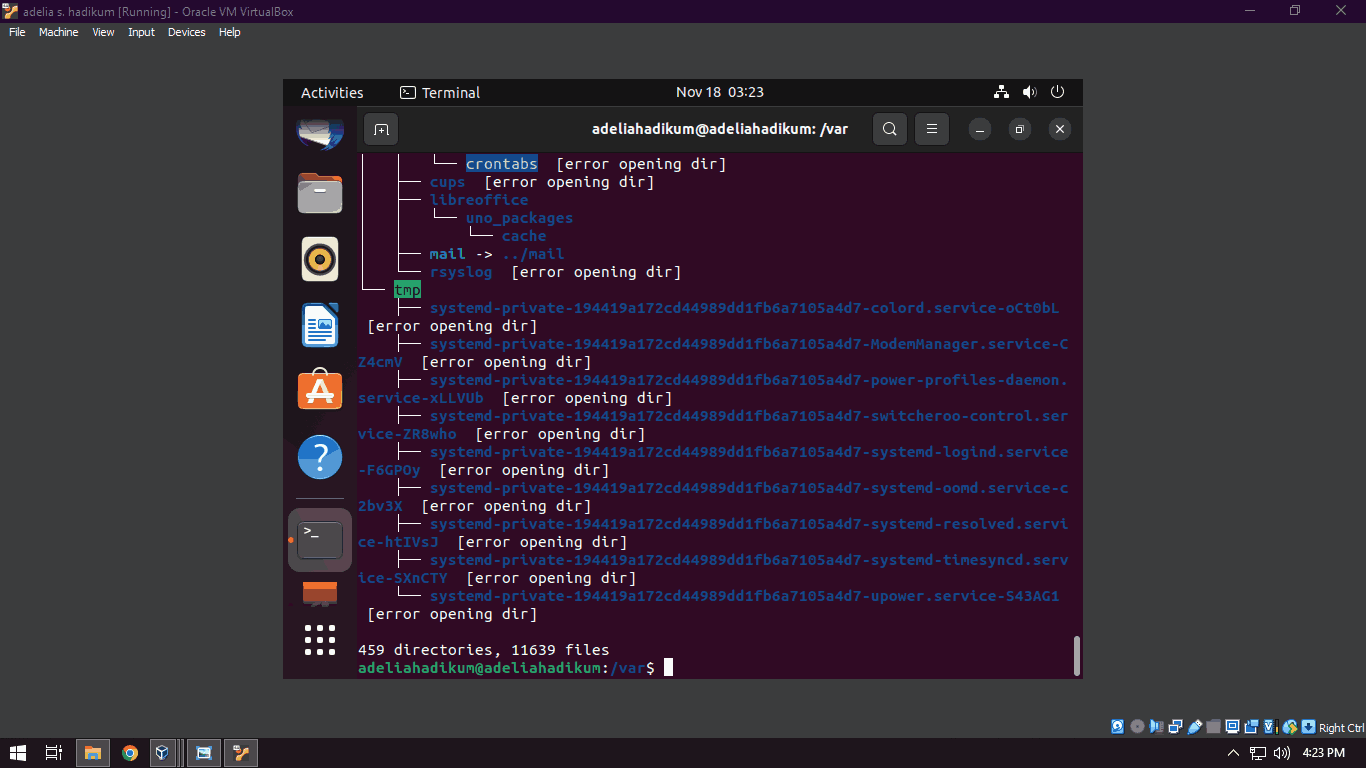This screenshot has width=1366, height=768.
Task: Click the GNOME power icon in top bar
Action: [1057, 92]
